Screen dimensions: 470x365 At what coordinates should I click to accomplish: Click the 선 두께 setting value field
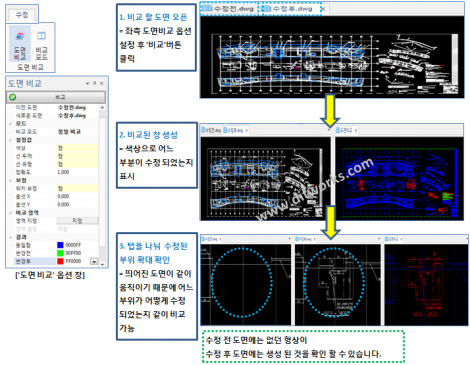77,156
